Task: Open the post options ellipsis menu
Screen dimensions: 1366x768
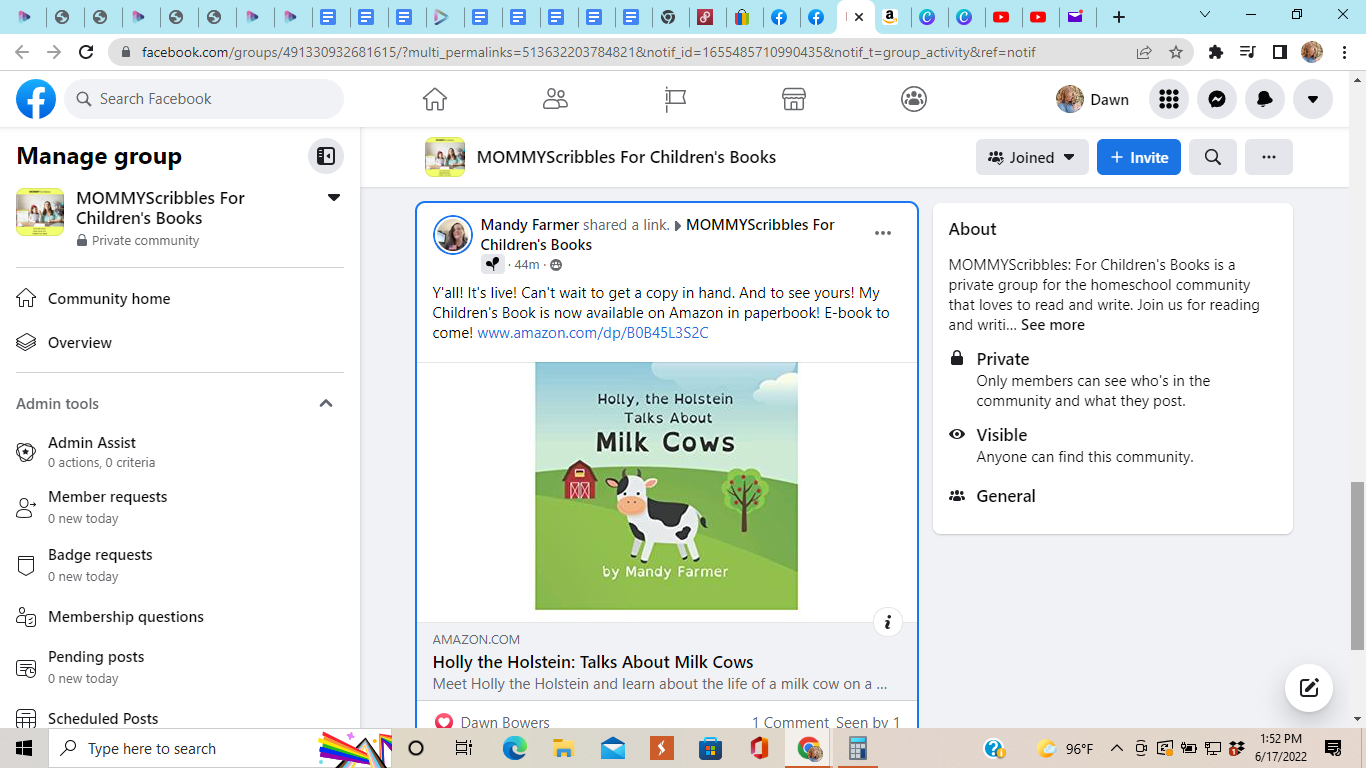Action: click(883, 233)
